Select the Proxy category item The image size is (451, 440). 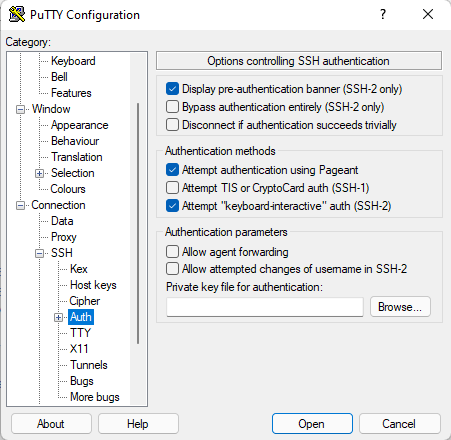(x=64, y=237)
